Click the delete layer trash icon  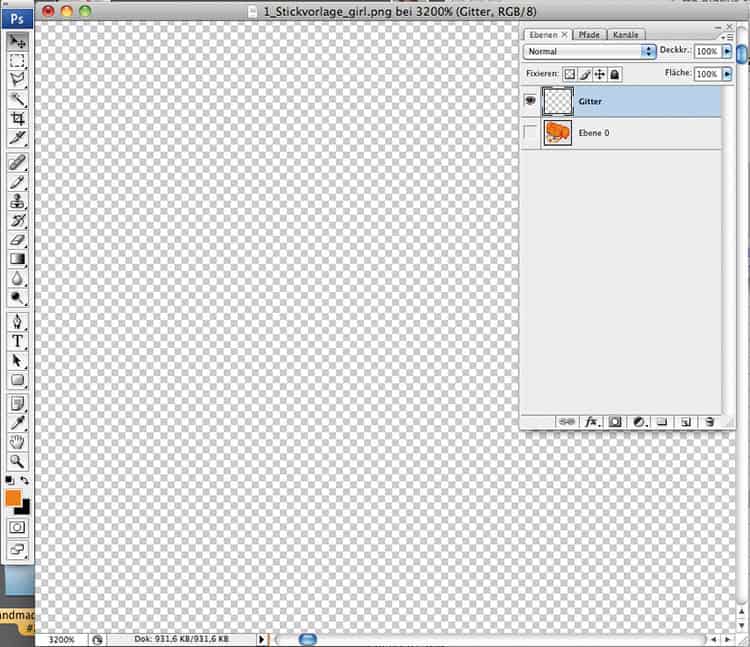709,422
